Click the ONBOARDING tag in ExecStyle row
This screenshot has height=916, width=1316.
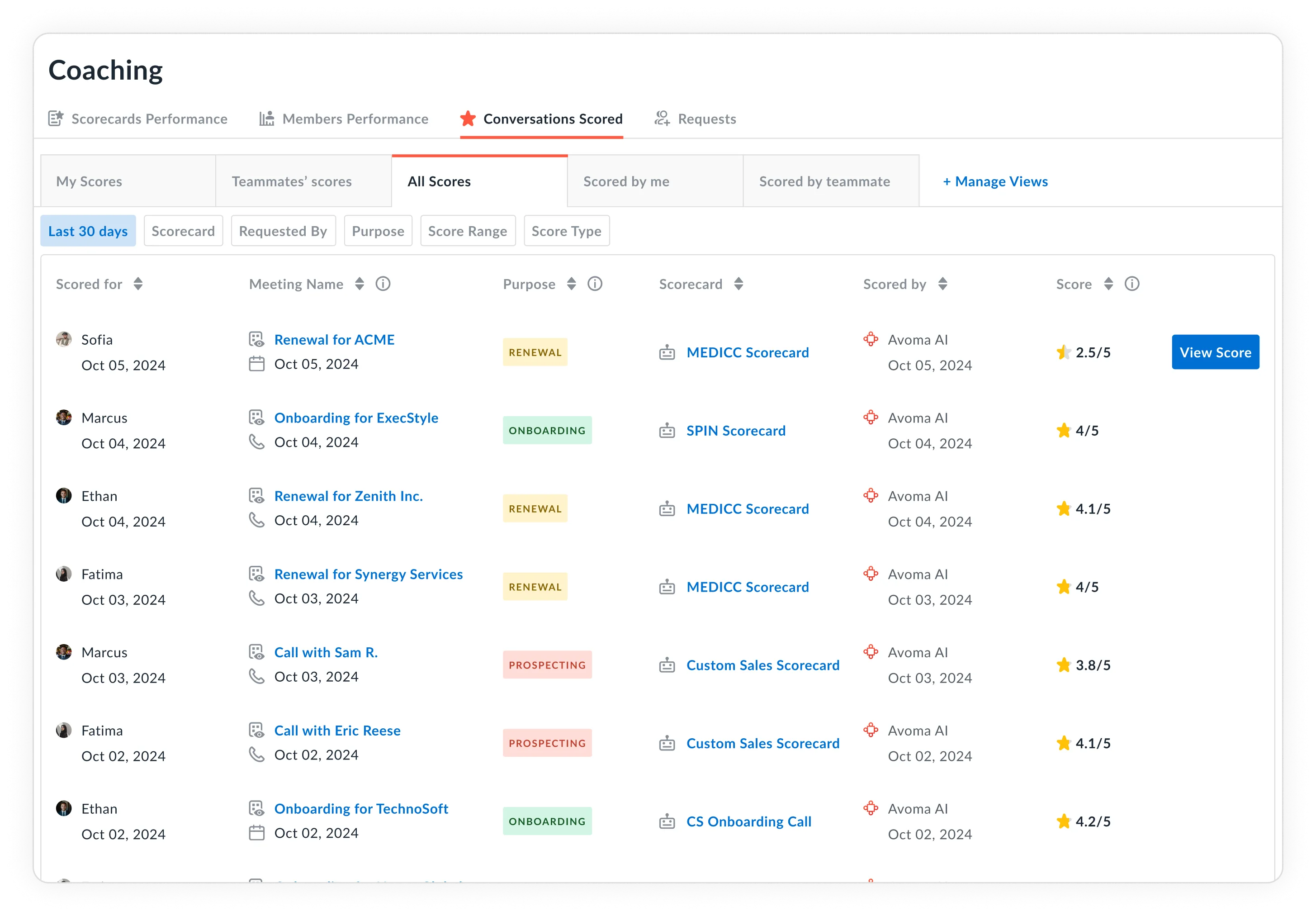click(547, 431)
